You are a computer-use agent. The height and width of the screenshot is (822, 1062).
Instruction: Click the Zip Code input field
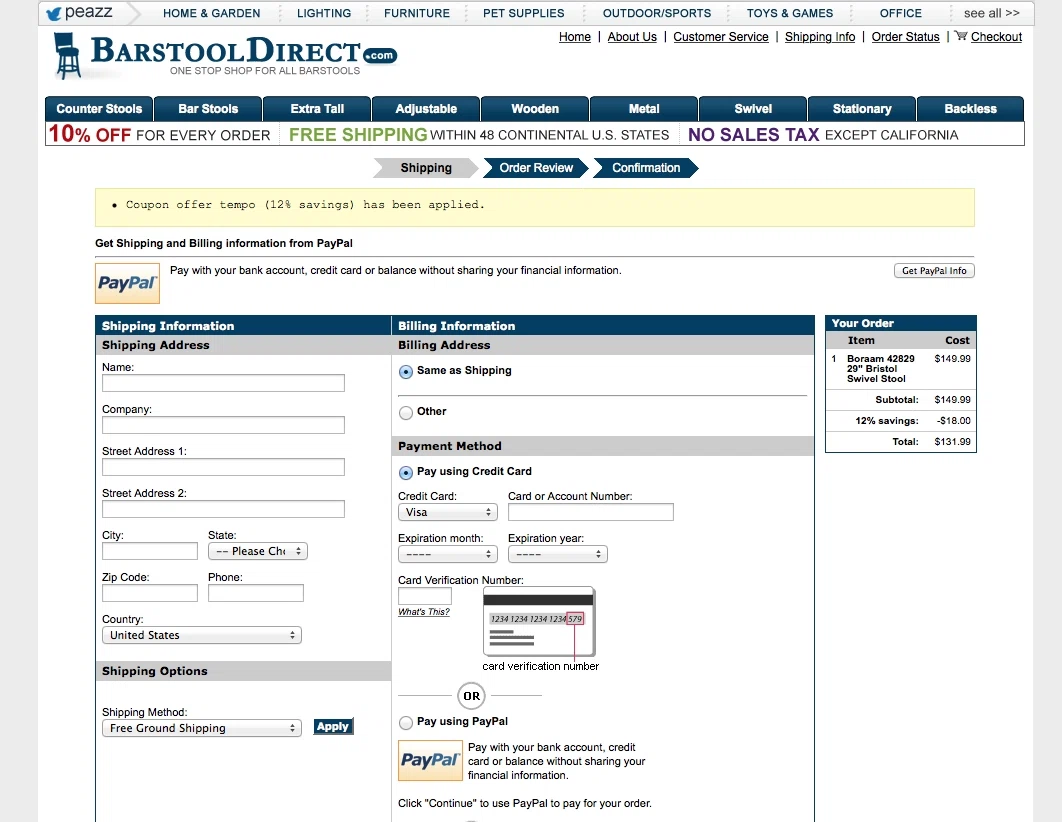click(x=150, y=593)
